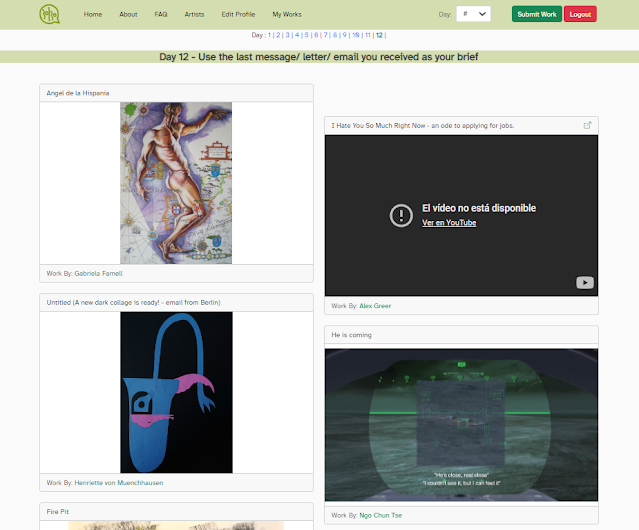
Task: Open artist Henriette von Muenchhausen's profile
Action: click(x=119, y=483)
